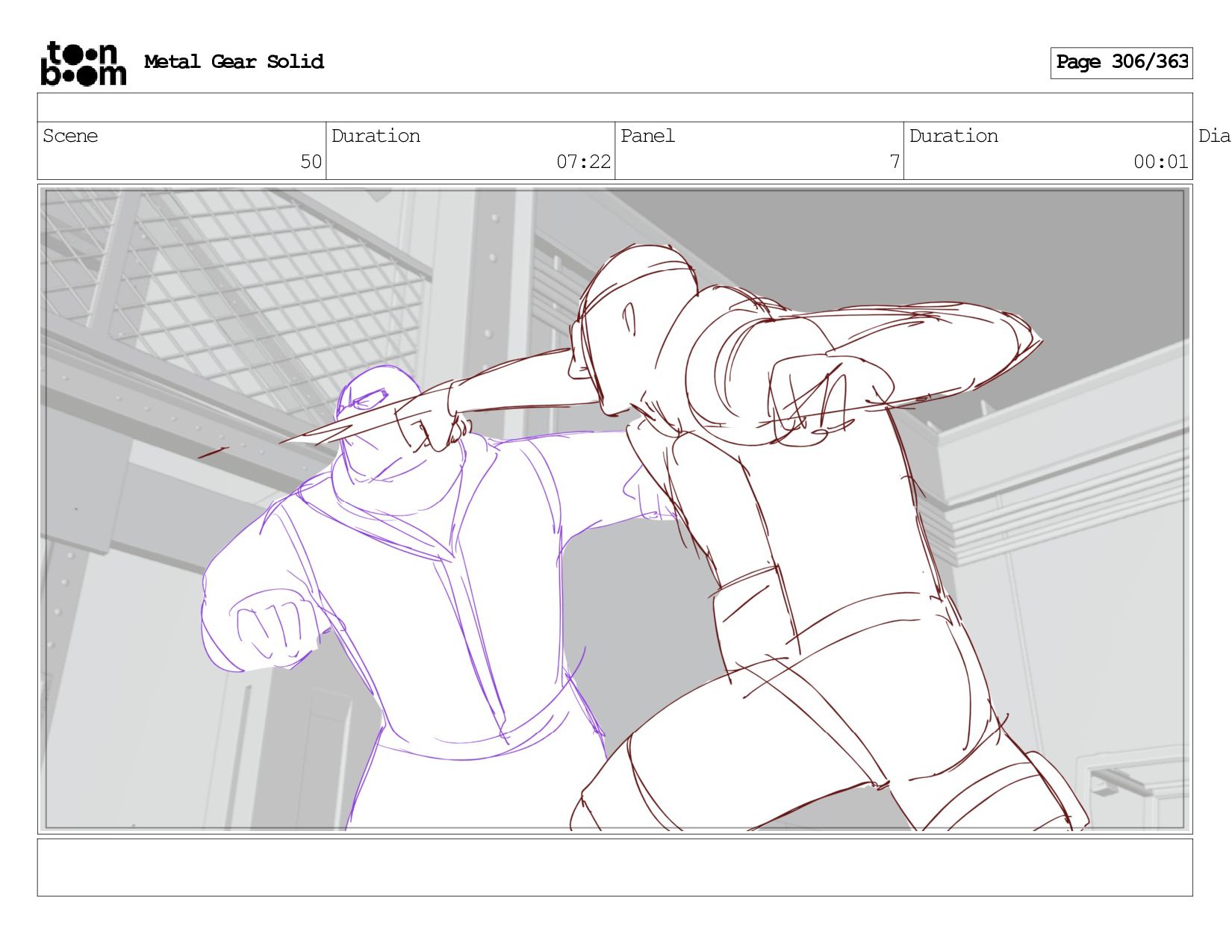Click the scene duration value 07:22

point(583,162)
